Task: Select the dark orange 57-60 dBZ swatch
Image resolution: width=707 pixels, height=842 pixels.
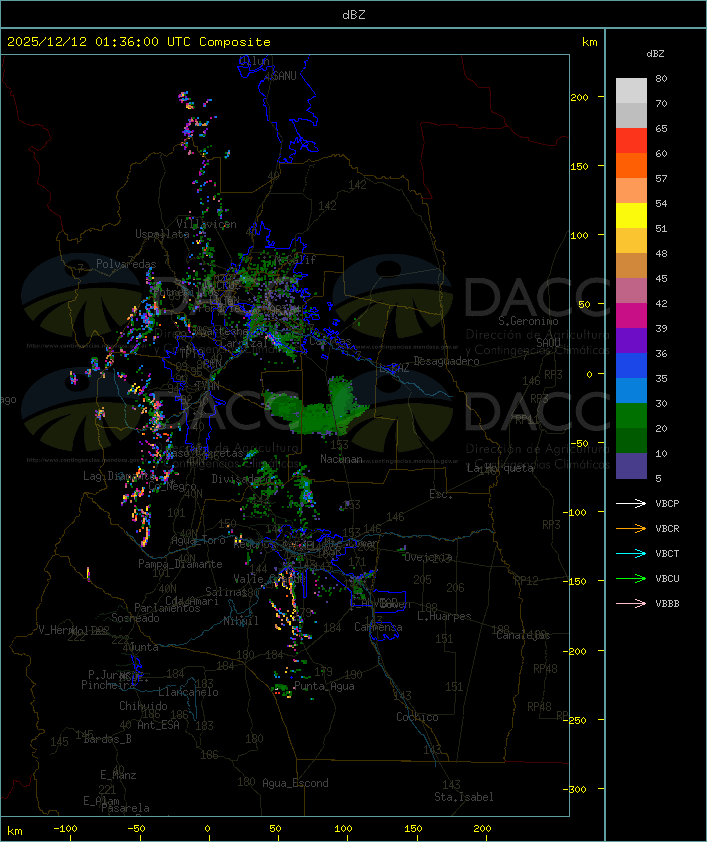Action: pyautogui.click(x=631, y=165)
